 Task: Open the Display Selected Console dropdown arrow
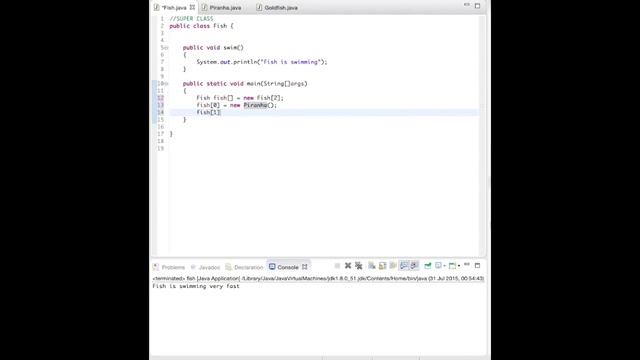pos(444,266)
